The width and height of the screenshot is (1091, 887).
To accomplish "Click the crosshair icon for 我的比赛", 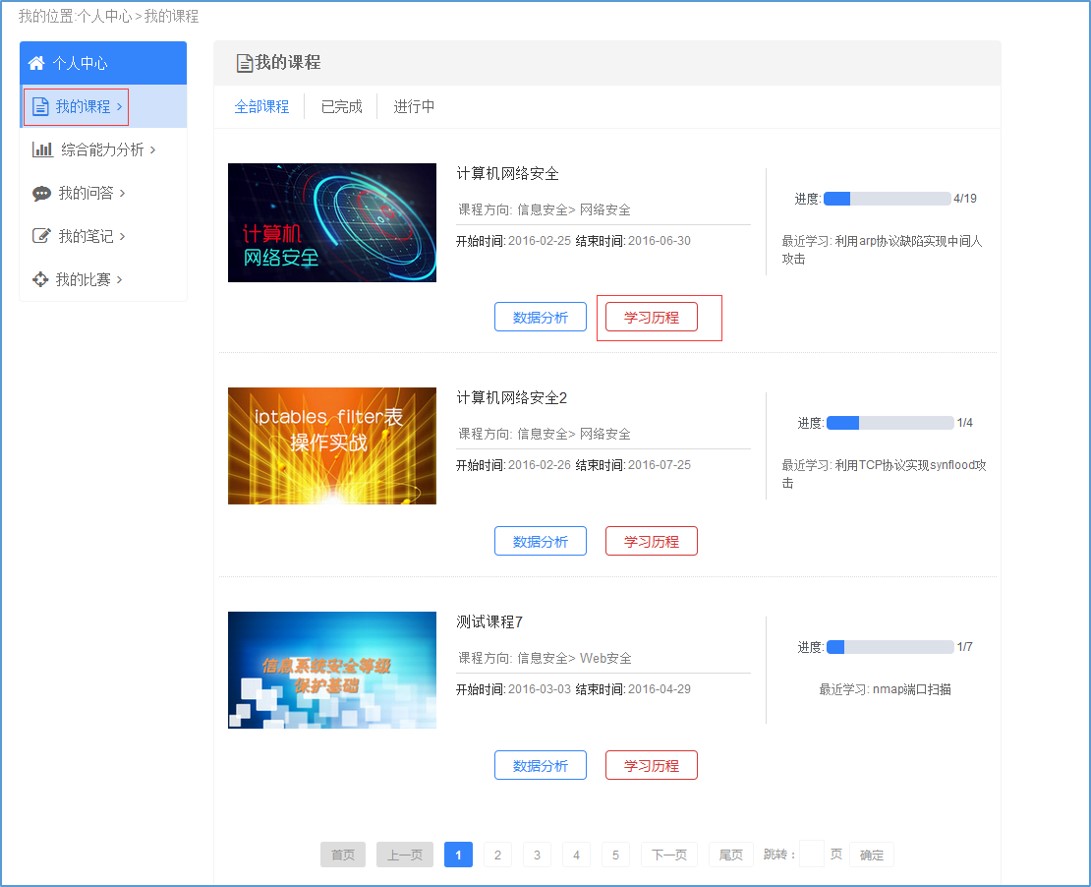I will (40, 279).
